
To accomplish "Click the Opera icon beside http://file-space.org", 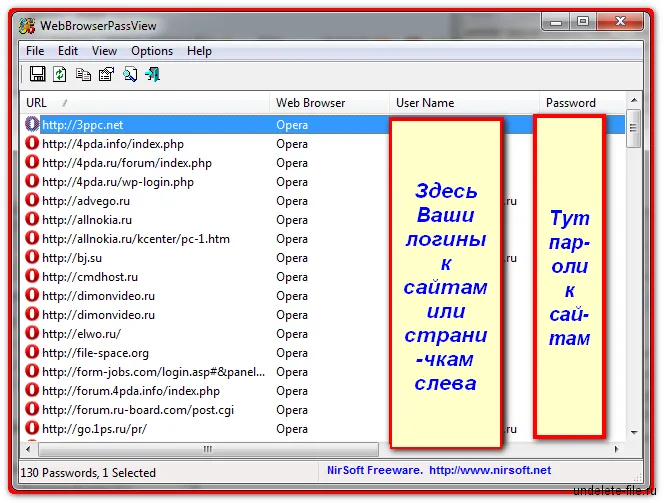I will [x=32, y=352].
